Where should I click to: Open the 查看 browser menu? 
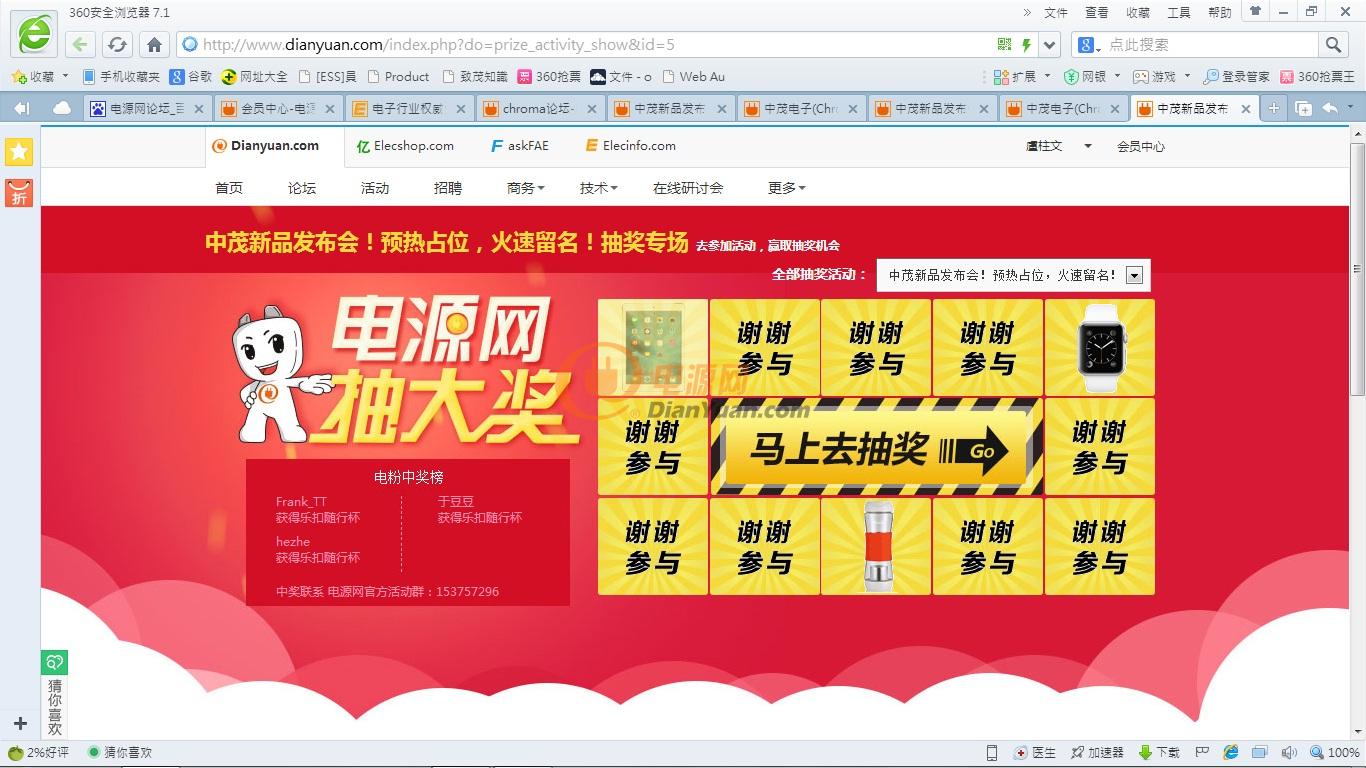click(x=1097, y=12)
